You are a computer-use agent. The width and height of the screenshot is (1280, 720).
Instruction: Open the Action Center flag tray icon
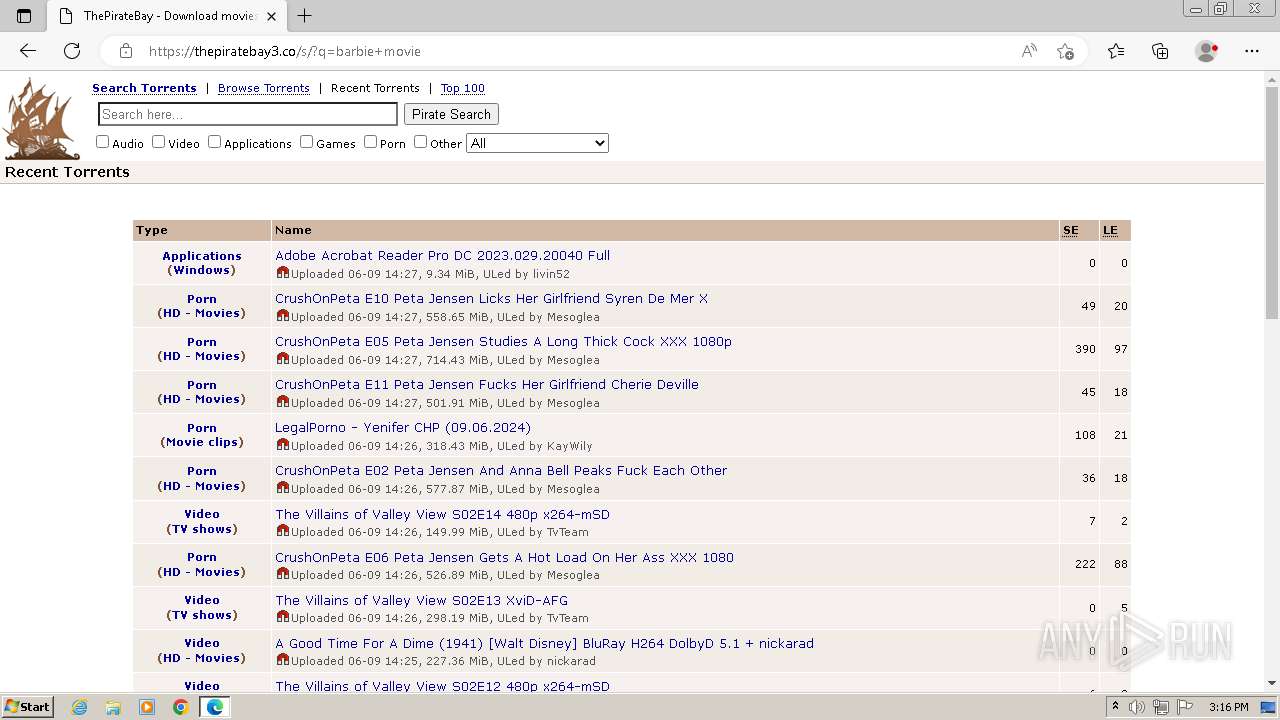click(x=1185, y=707)
